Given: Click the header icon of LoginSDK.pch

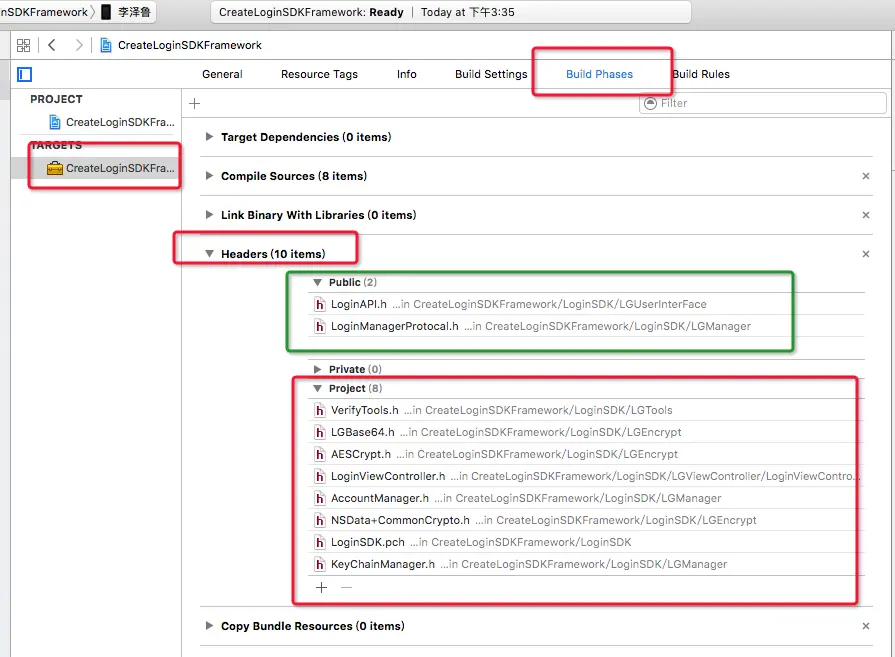Looking at the screenshot, I should coord(320,542).
